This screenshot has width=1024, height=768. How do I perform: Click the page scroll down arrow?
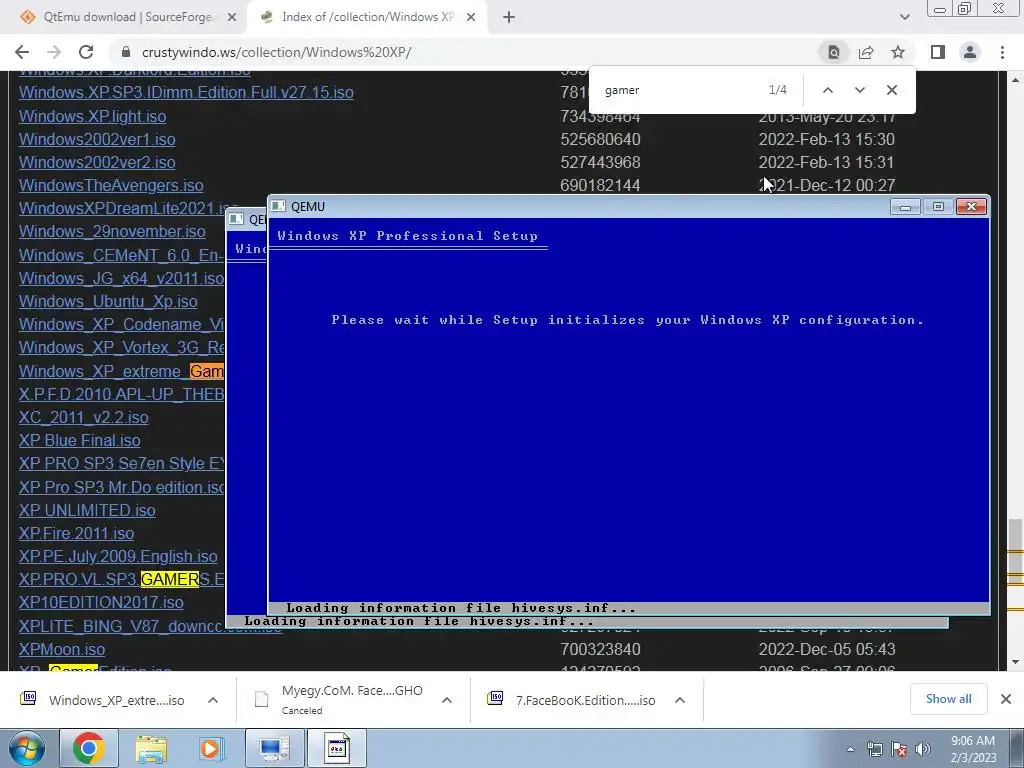[1015, 662]
